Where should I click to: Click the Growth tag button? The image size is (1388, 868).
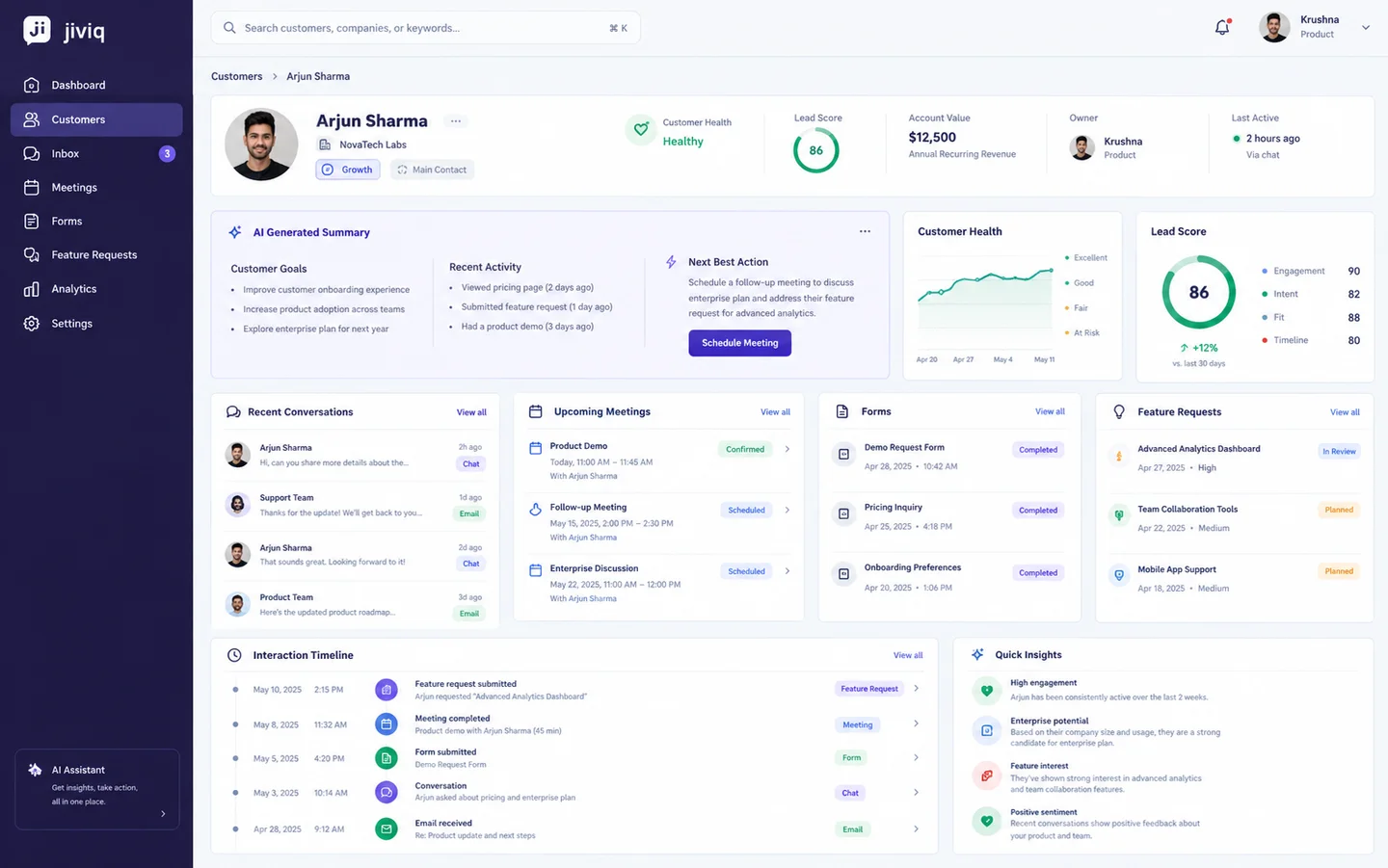click(x=348, y=170)
